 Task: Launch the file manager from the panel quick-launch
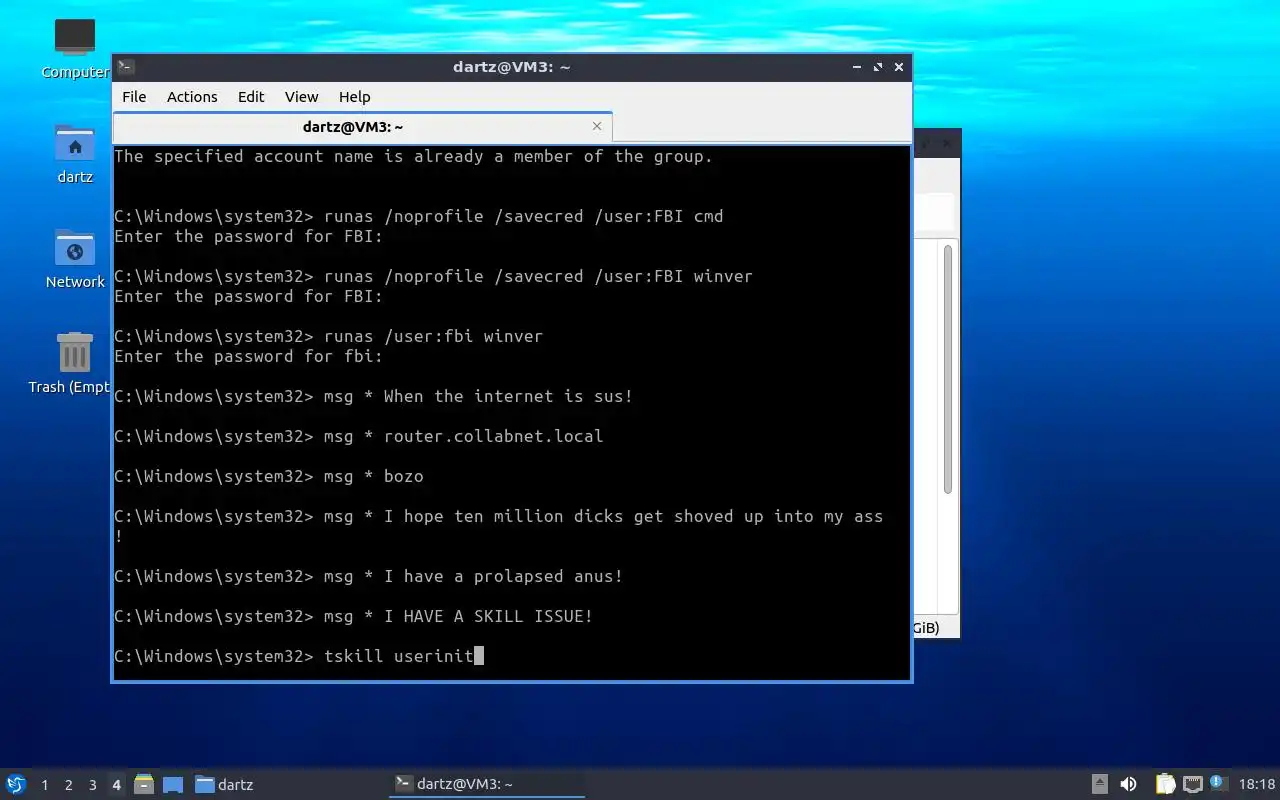144,784
